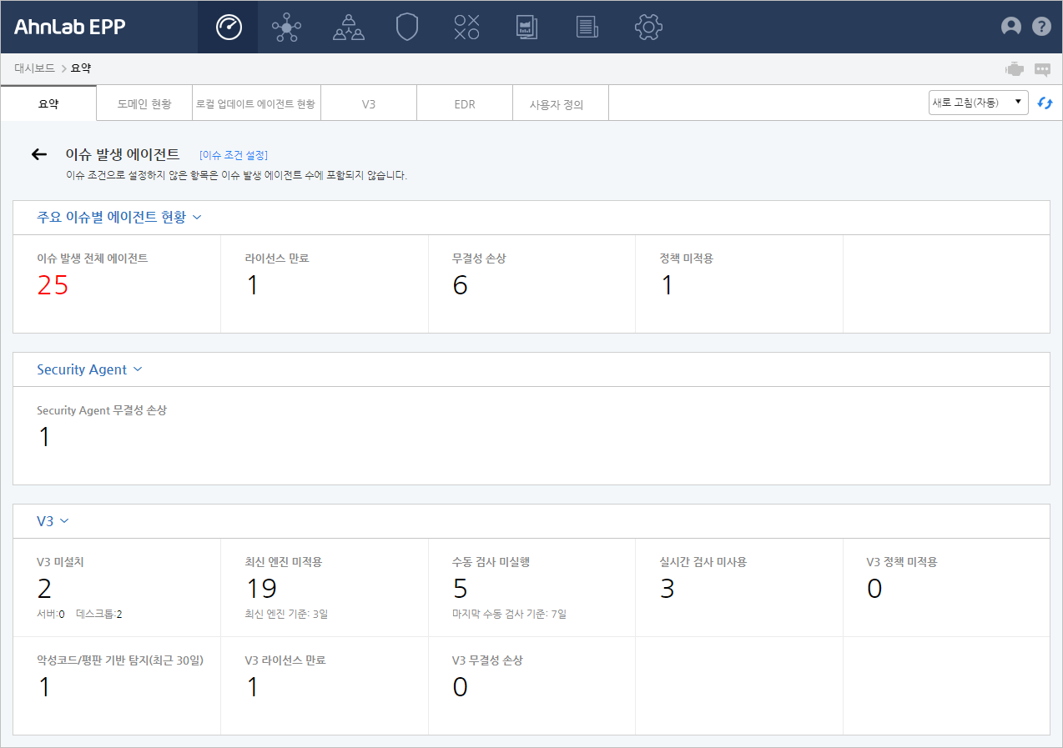
Task: Open the reports chart icon in top bar
Action: (527, 27)
